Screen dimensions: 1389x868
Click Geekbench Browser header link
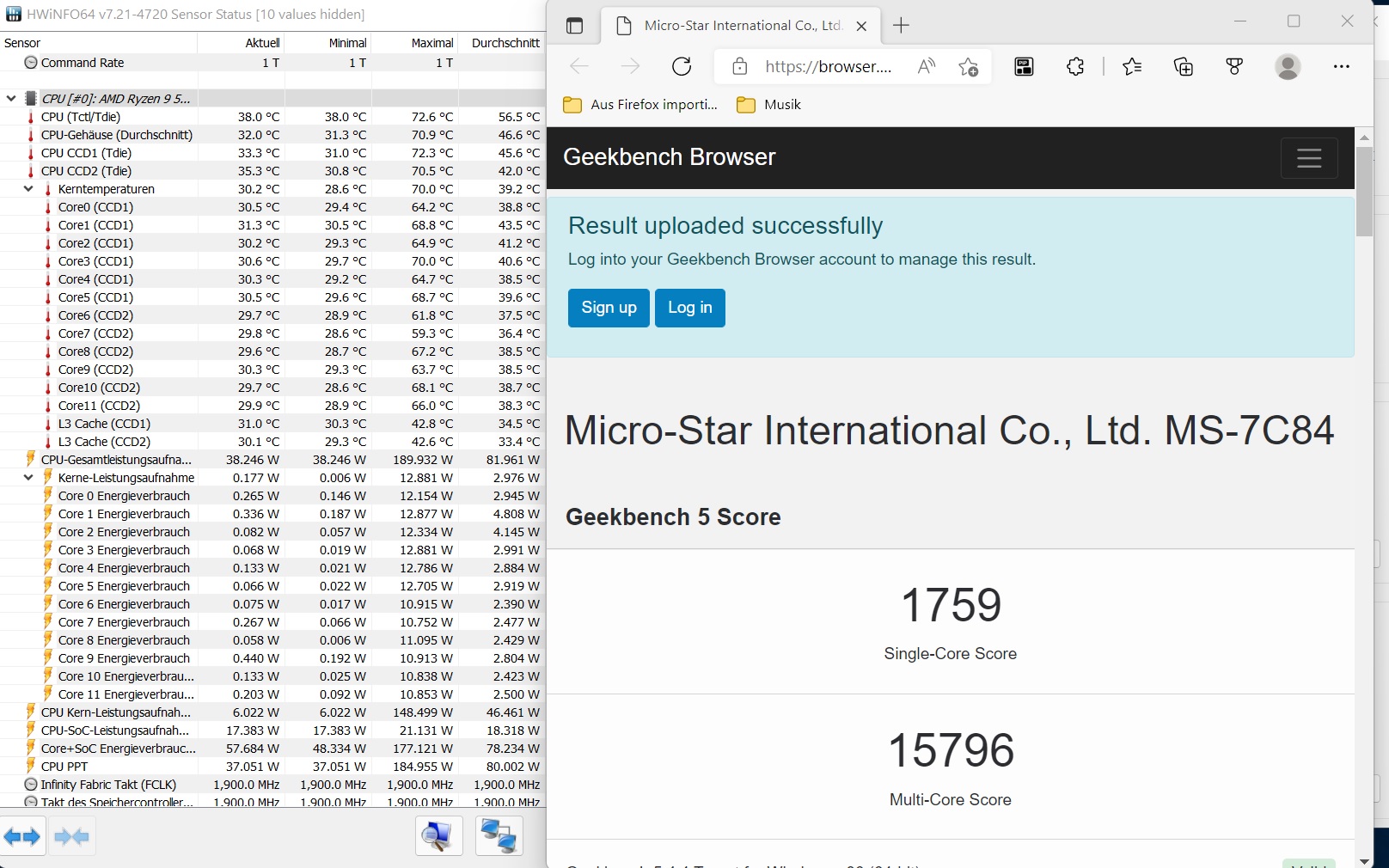point(669,157)
